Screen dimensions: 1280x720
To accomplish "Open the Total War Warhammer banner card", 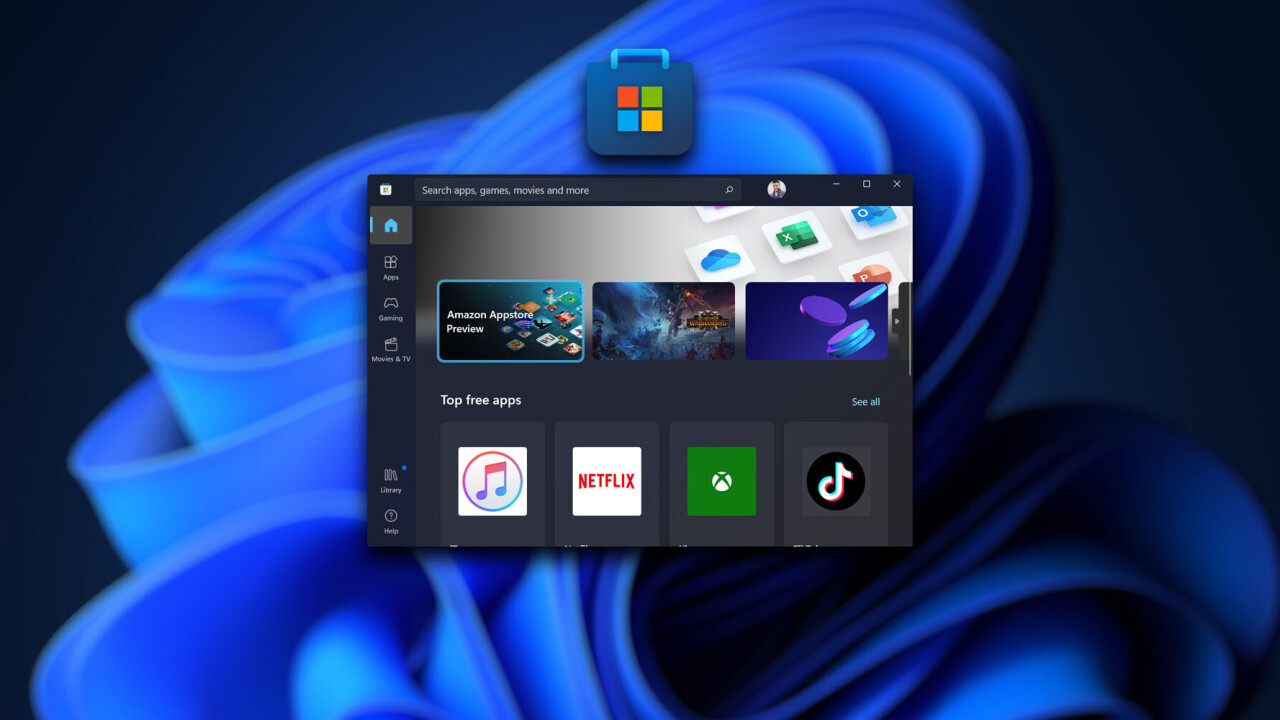I will [663, 321].
